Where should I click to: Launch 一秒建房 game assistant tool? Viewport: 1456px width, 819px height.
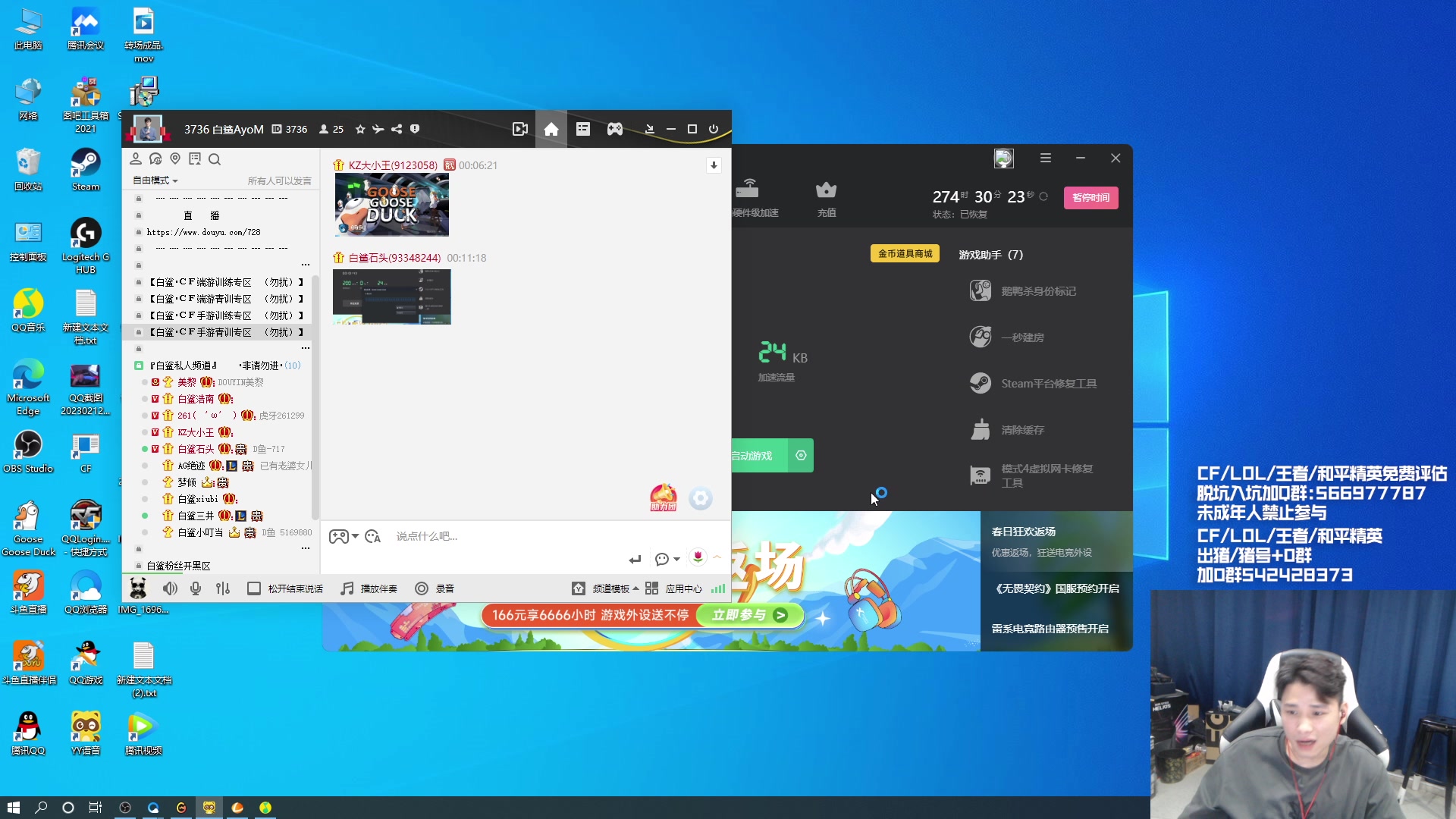(1006, 337)
